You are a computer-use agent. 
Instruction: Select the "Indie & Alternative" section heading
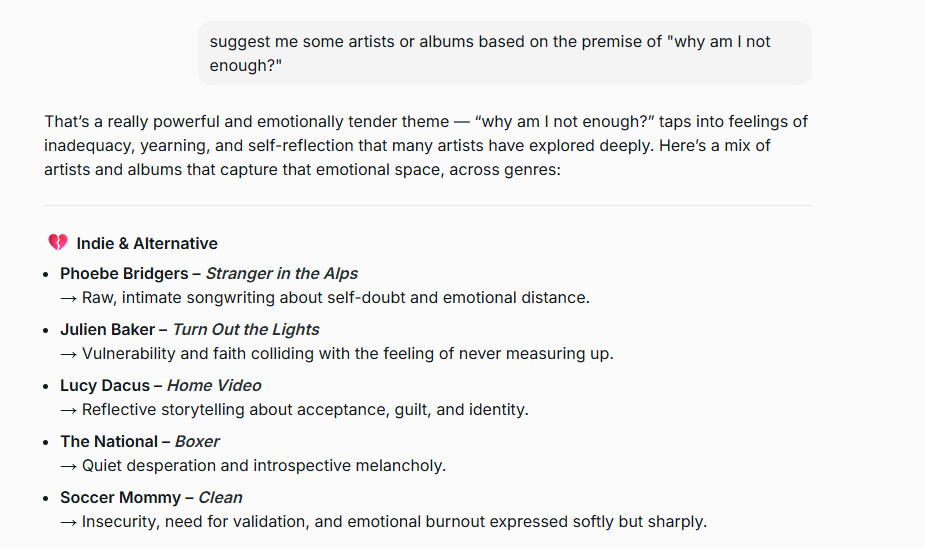click(x=147, y=243)
